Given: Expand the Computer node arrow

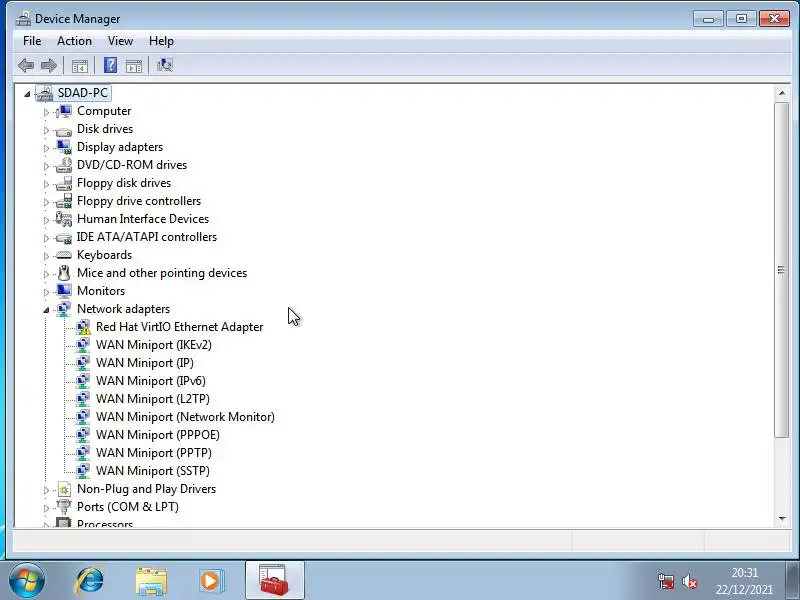Looking at the screenshot, I should (x=46, y=112).
